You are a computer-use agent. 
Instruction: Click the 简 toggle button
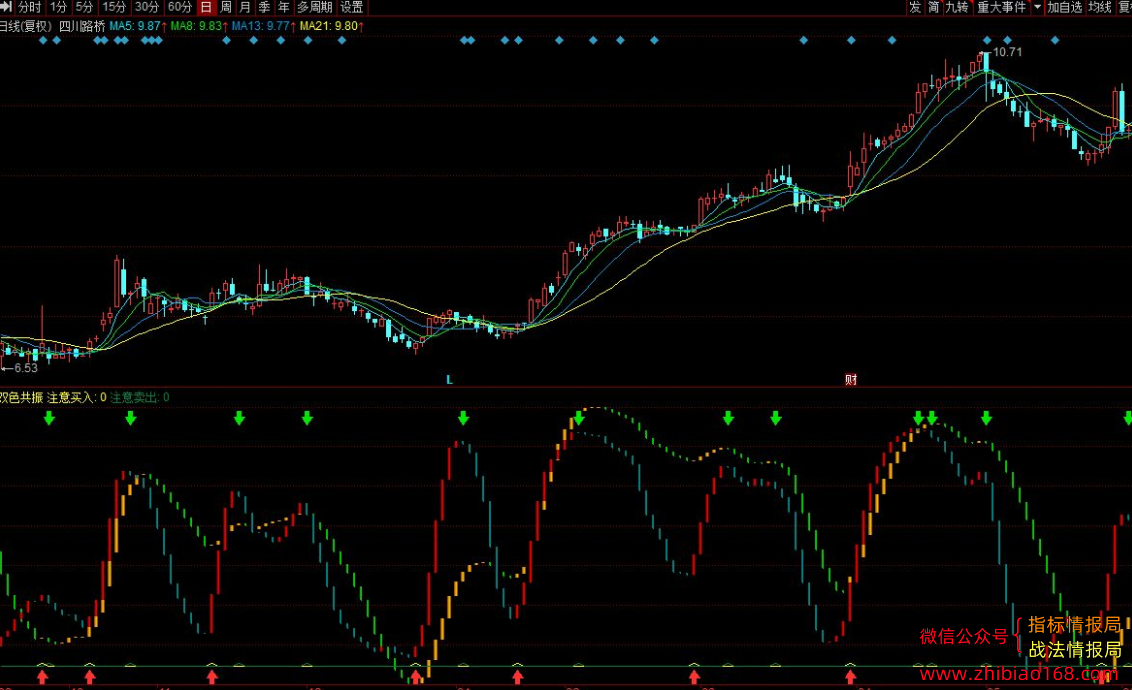(x=933, y=7)
